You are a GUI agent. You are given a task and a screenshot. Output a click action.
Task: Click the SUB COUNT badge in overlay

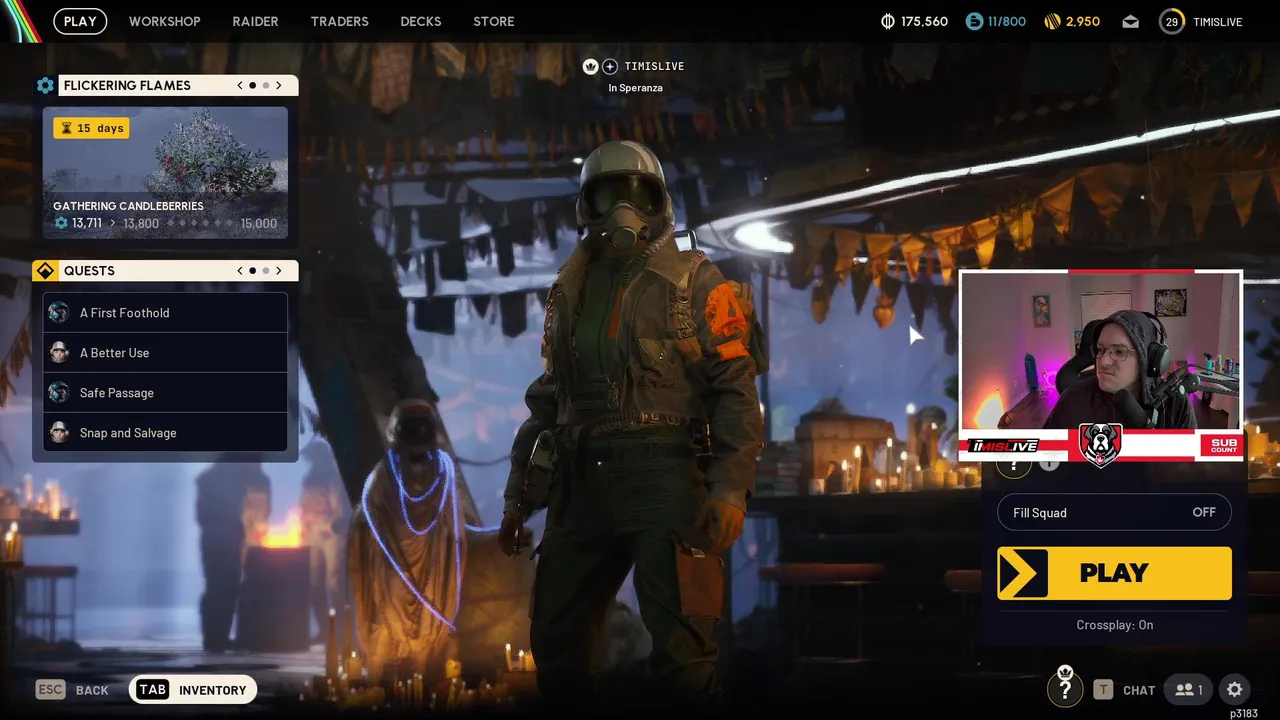1224,445
